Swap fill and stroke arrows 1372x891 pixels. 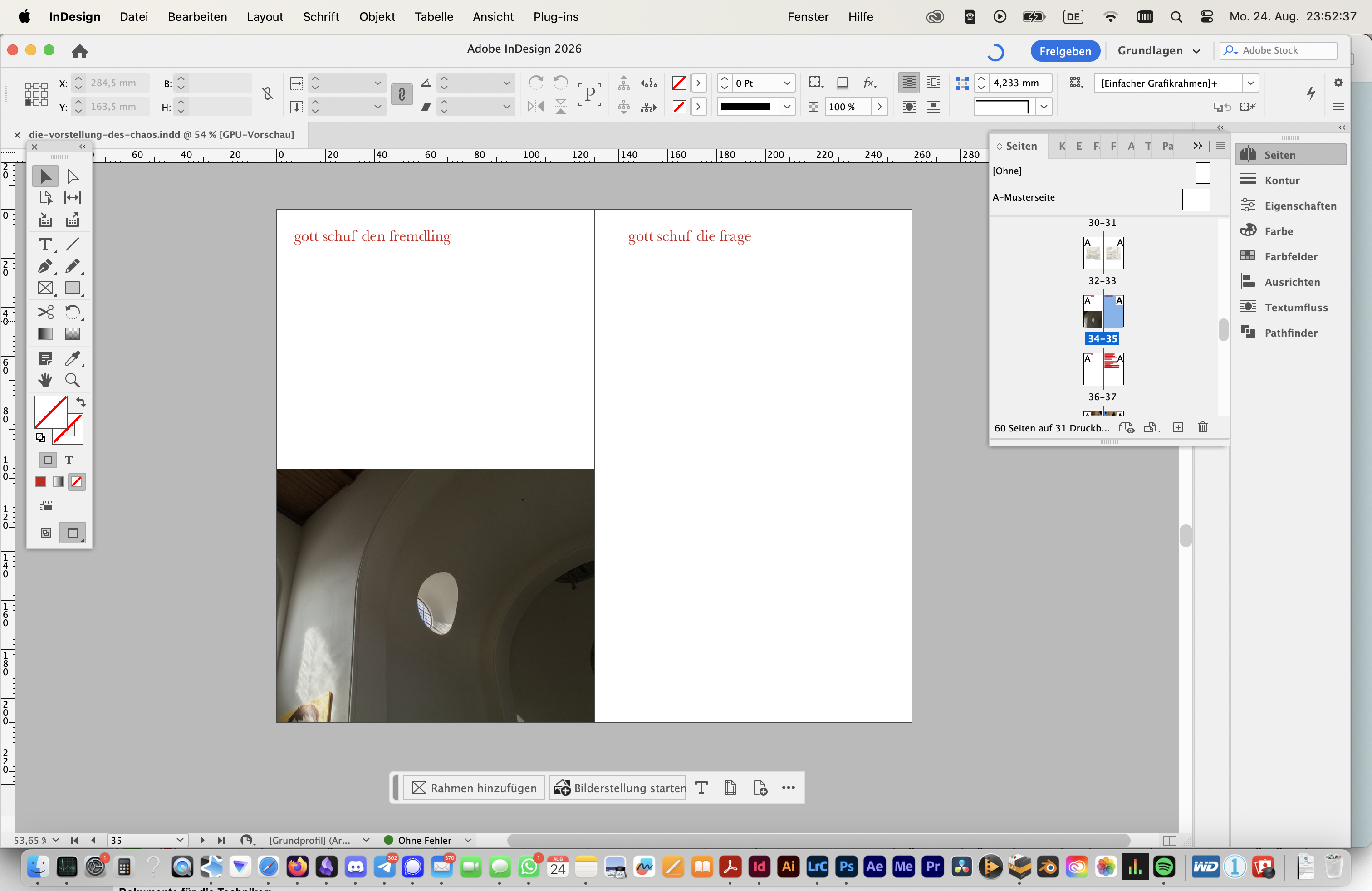[81, 402]
